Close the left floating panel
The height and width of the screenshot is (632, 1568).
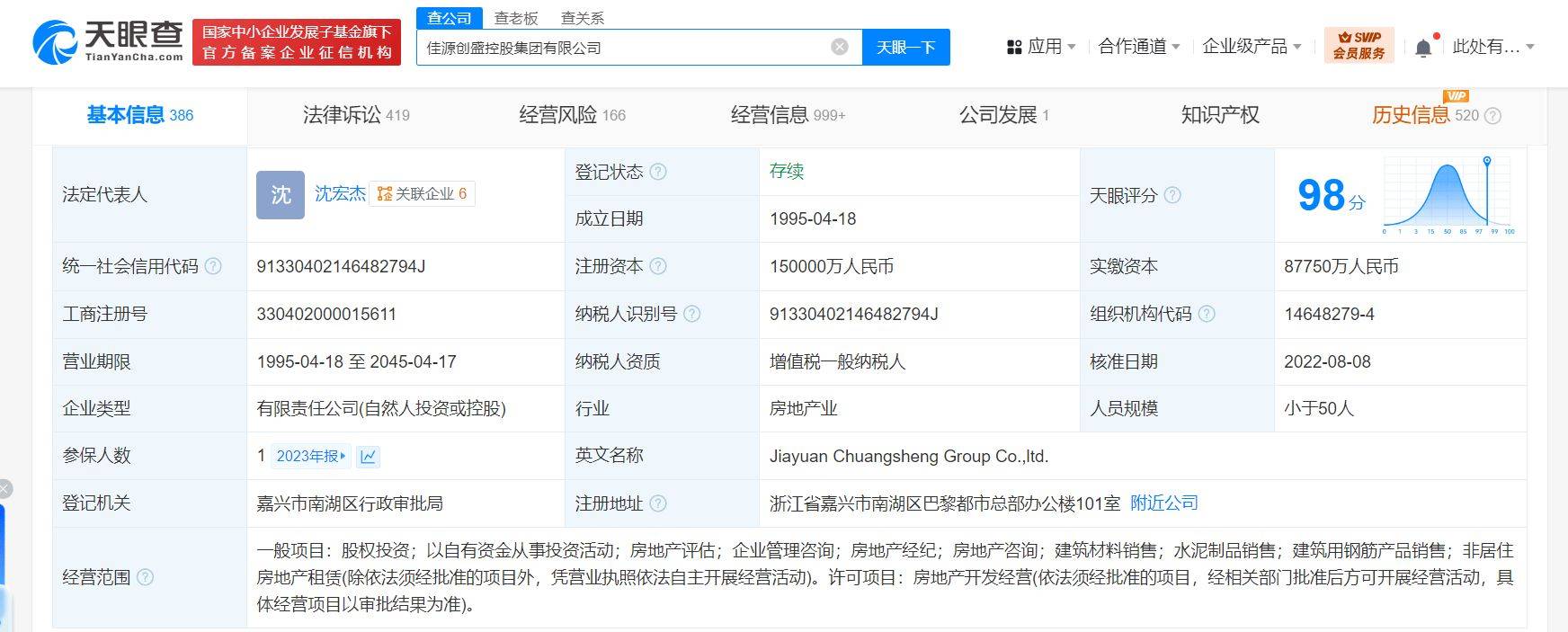(x=4, y=489)
